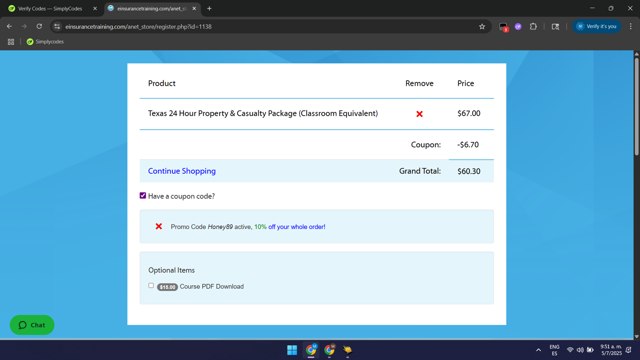Viewport: 640px width, 360px height.
Task: Open the apps grid in bookmarks bar
Action: 11,42
